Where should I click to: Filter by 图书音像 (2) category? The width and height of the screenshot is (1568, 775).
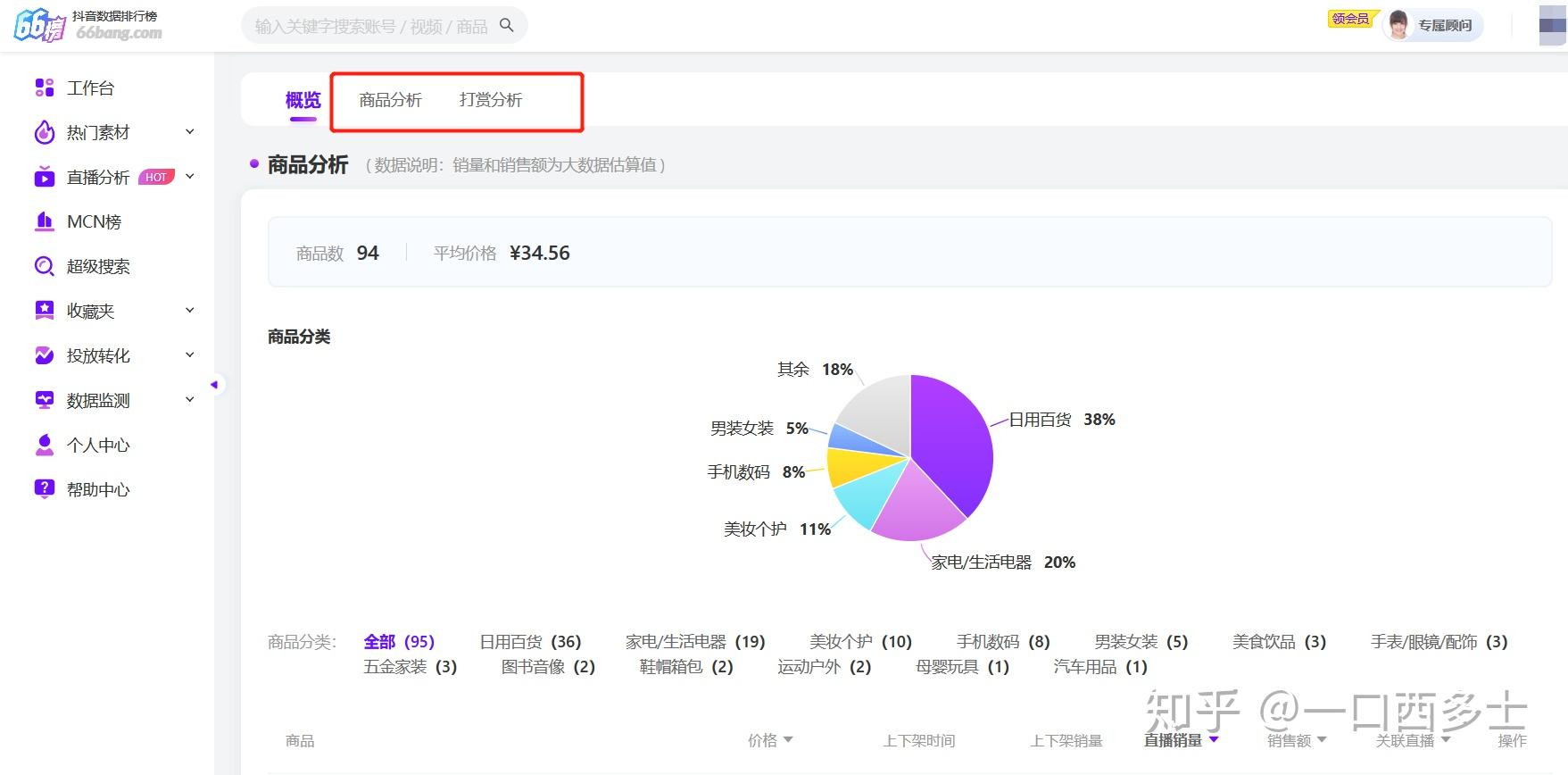(x=548, y=667)
